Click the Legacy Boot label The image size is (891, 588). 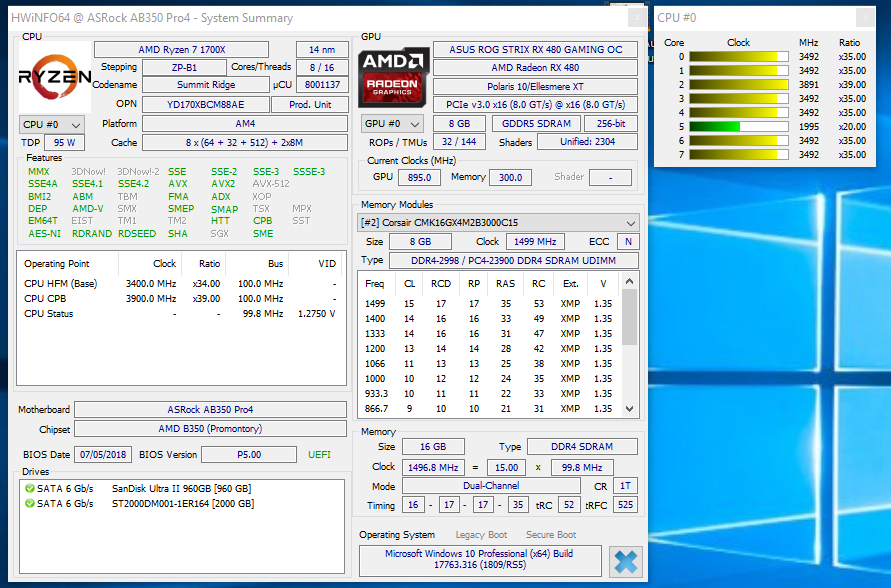(x=481, y=535)
